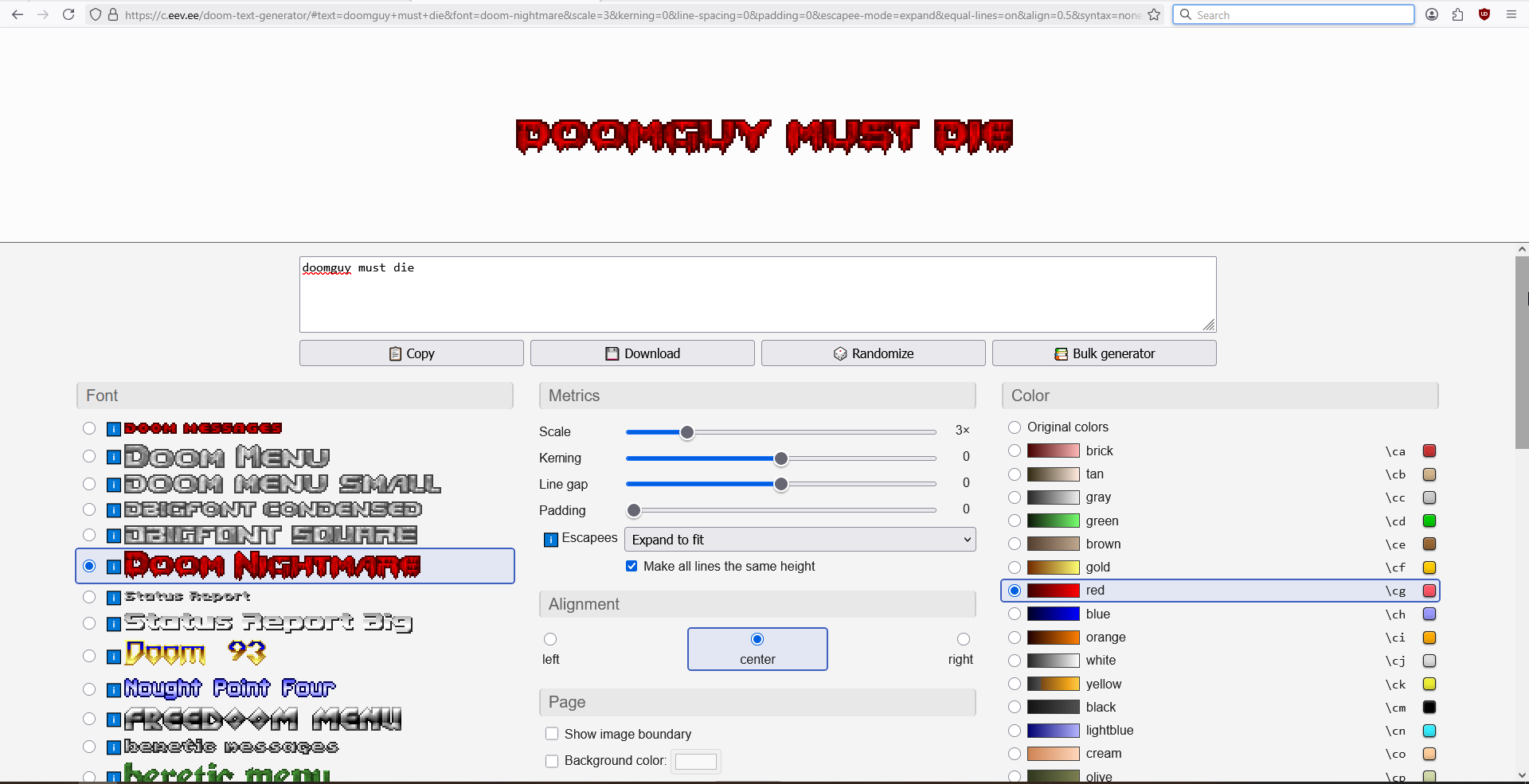Image resolution: width=1529 pixels, height=784 pixels.
Task: Click the lightblue color code swatch icon
Action: 1429,731
